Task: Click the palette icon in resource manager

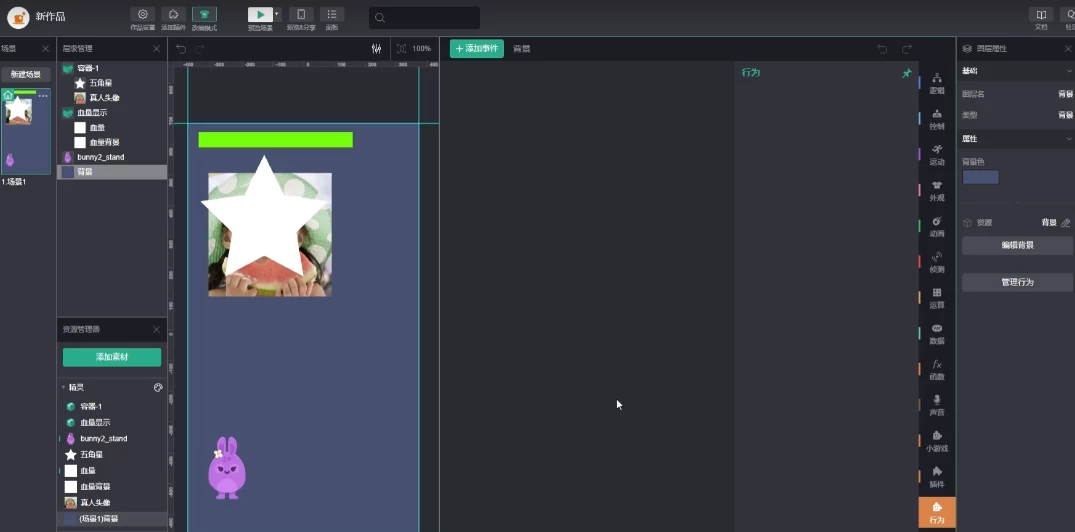Action: click(x=158, y=387)
